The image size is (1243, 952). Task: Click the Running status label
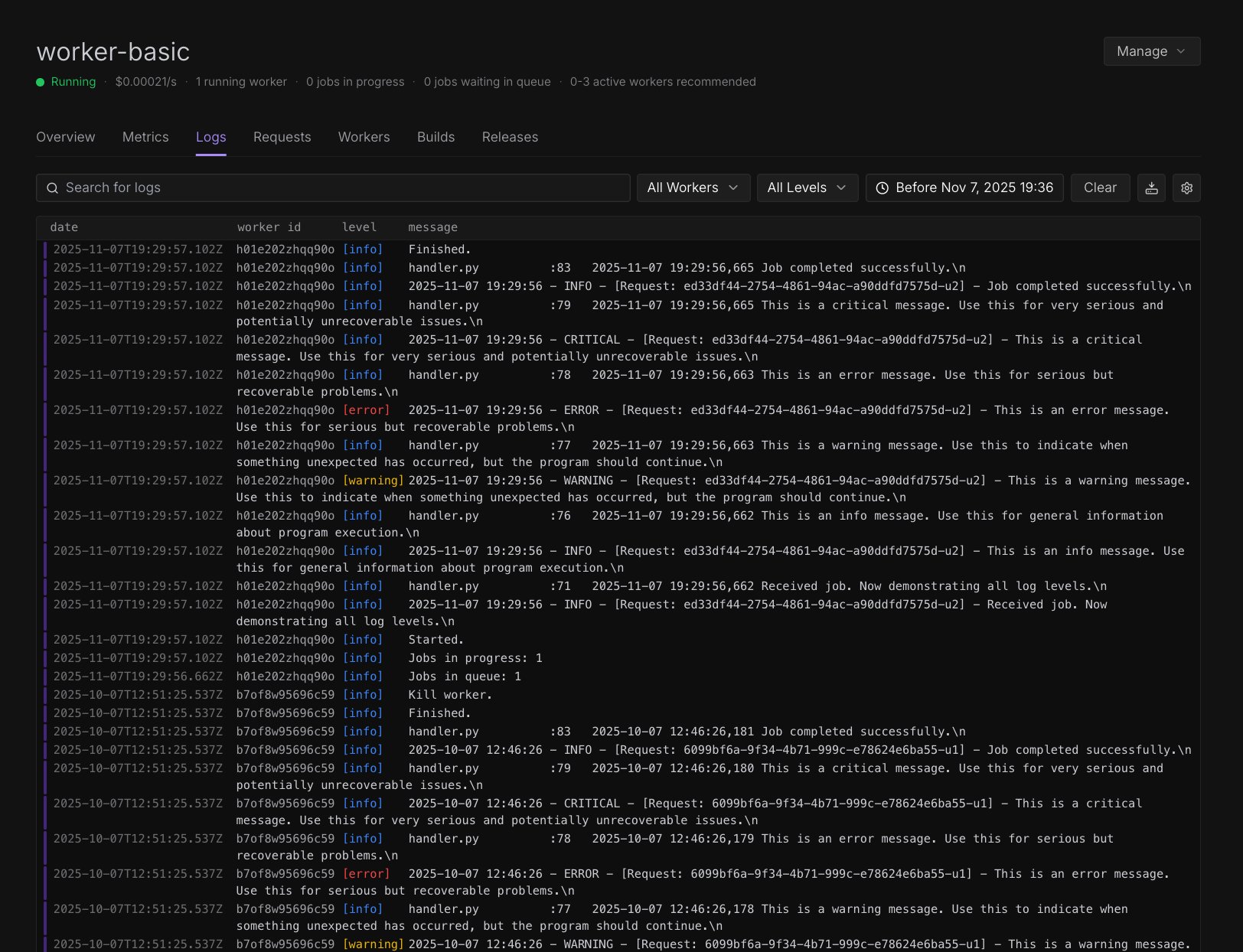[73, 82]
